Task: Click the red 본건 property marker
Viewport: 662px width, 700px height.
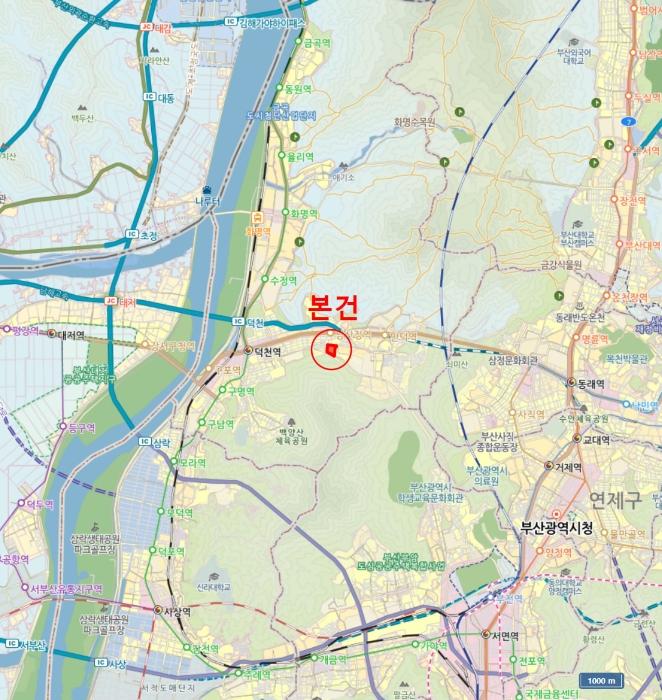Action: tap(331, 349)
